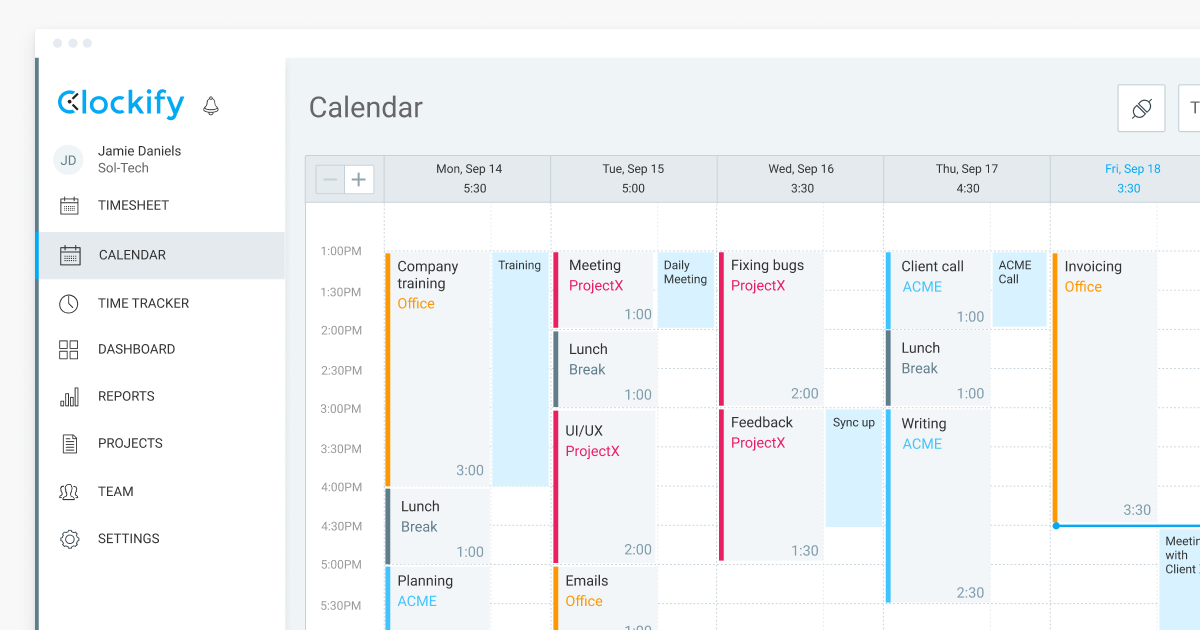Zoom out the calendar view
Screen dimensions: 1200x630
(330, 179)
